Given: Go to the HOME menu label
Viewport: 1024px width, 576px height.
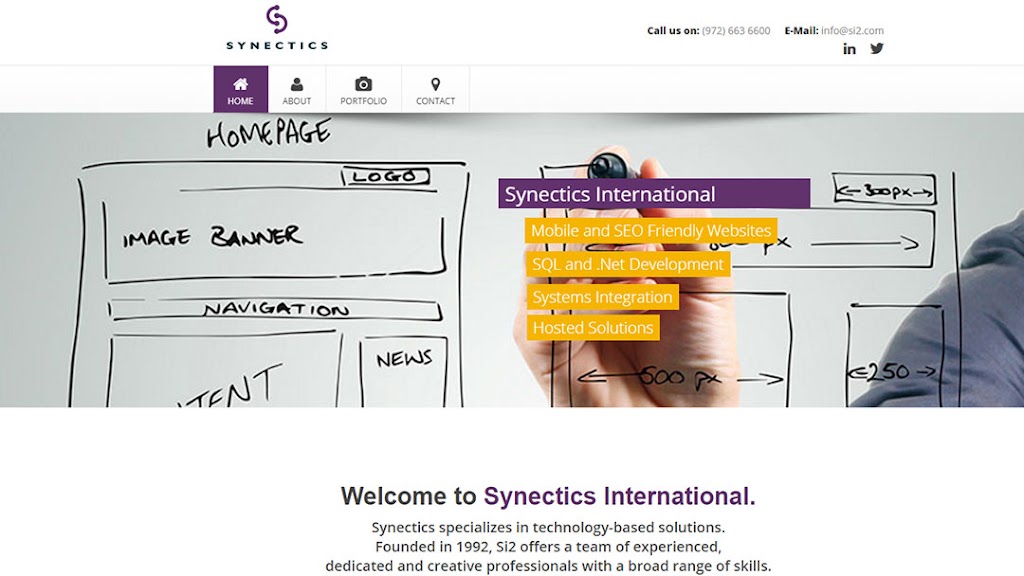Looking at the screenshot, I should point(240,101).
